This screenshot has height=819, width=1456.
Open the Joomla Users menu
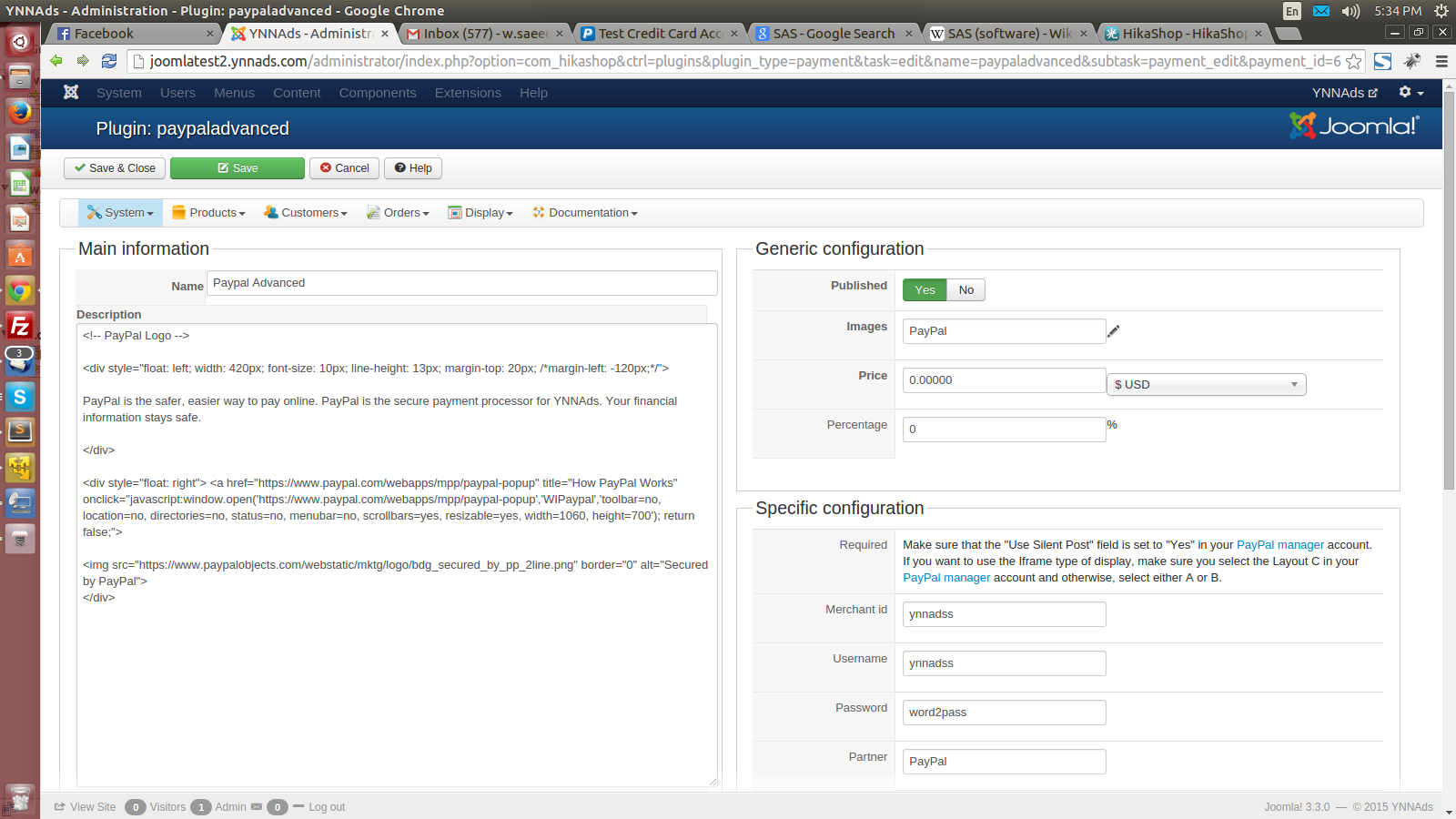pyautogui.click(x=177, y=93)
